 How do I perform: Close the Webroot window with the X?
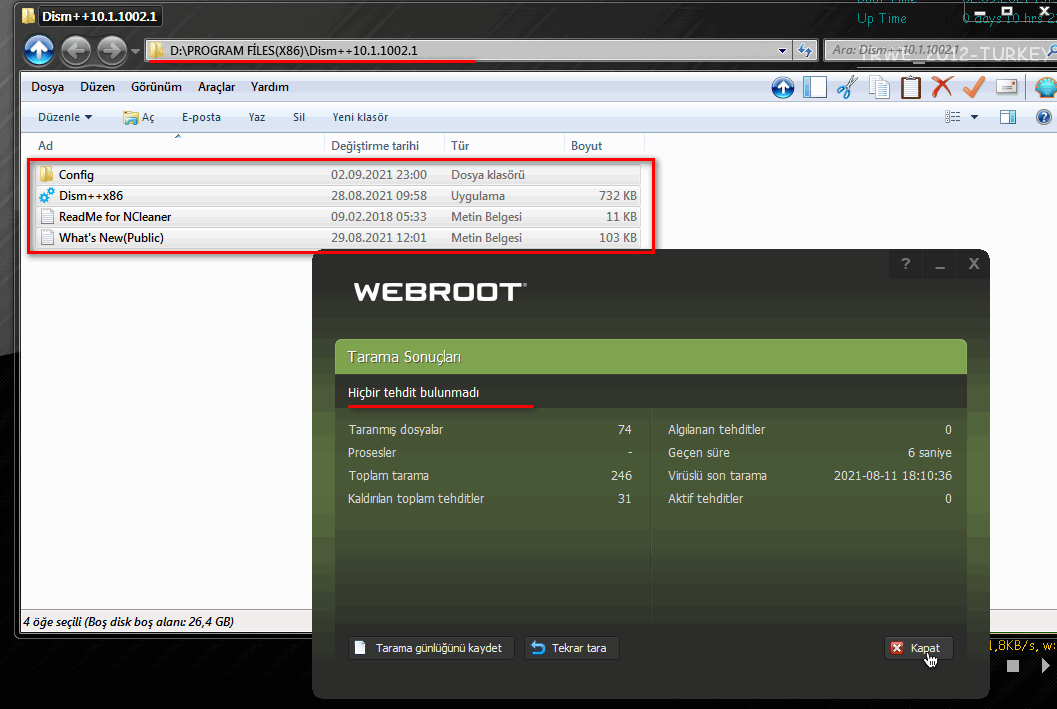(x=974, y=264)
